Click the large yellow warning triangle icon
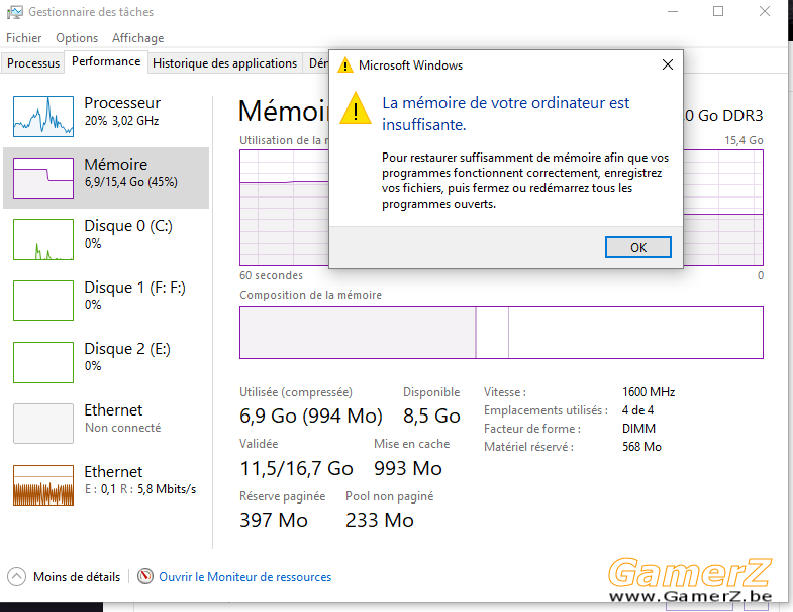The height and width of the screenshot is (612, 793). click(x=356, y=108)
